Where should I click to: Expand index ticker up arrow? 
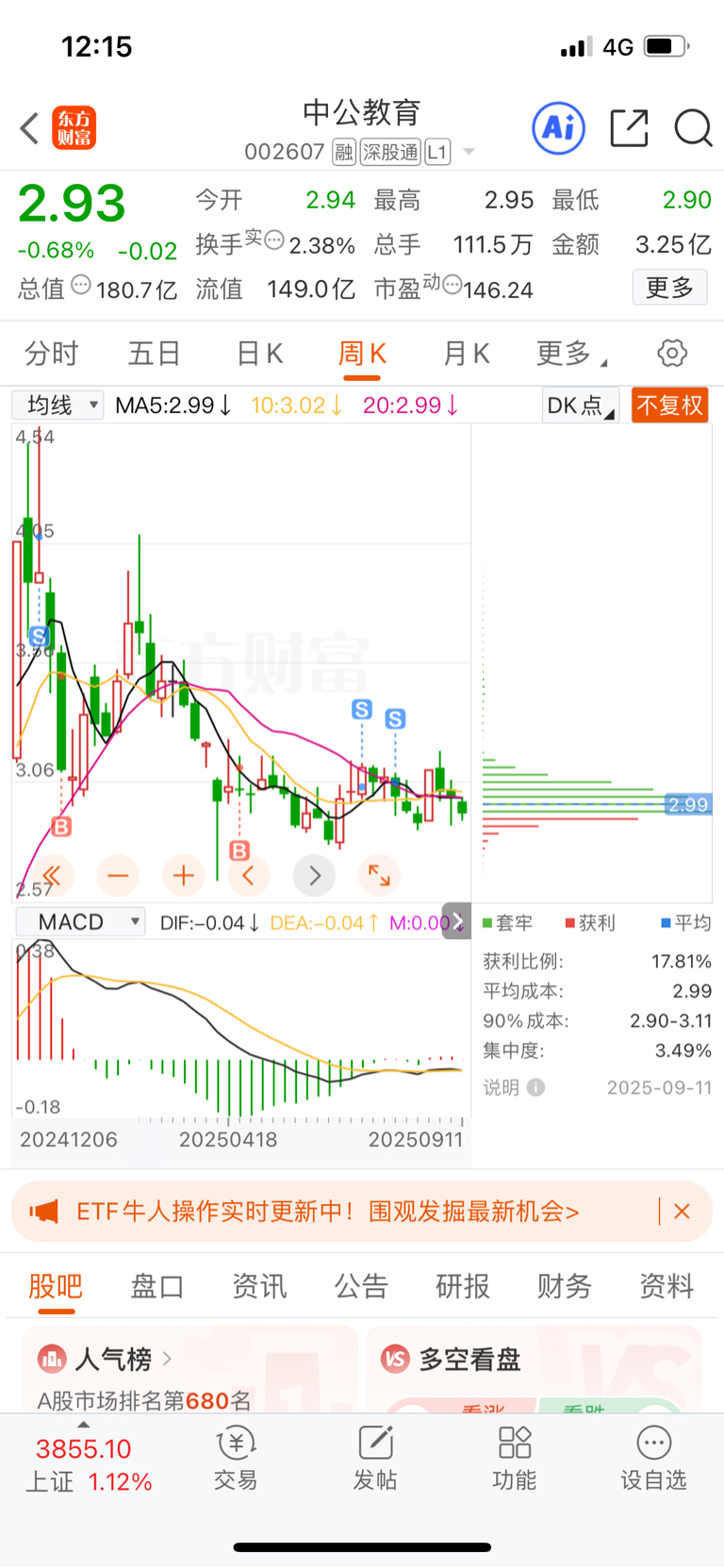tap(83, 1425)
